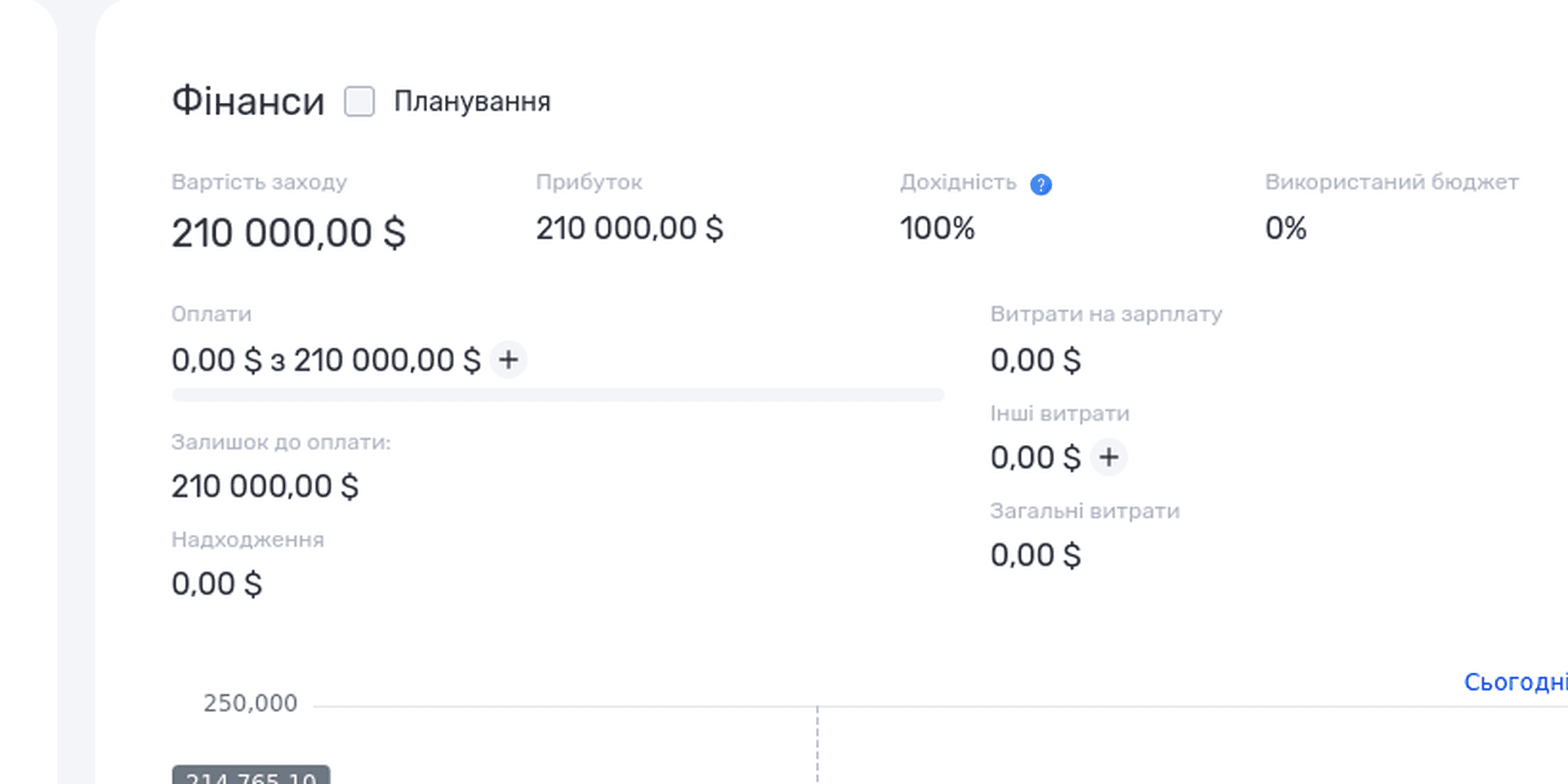Viewport: 1568px width, 784px height.
Task: Click the Залишок до оплати label
Action: (281, 443)
